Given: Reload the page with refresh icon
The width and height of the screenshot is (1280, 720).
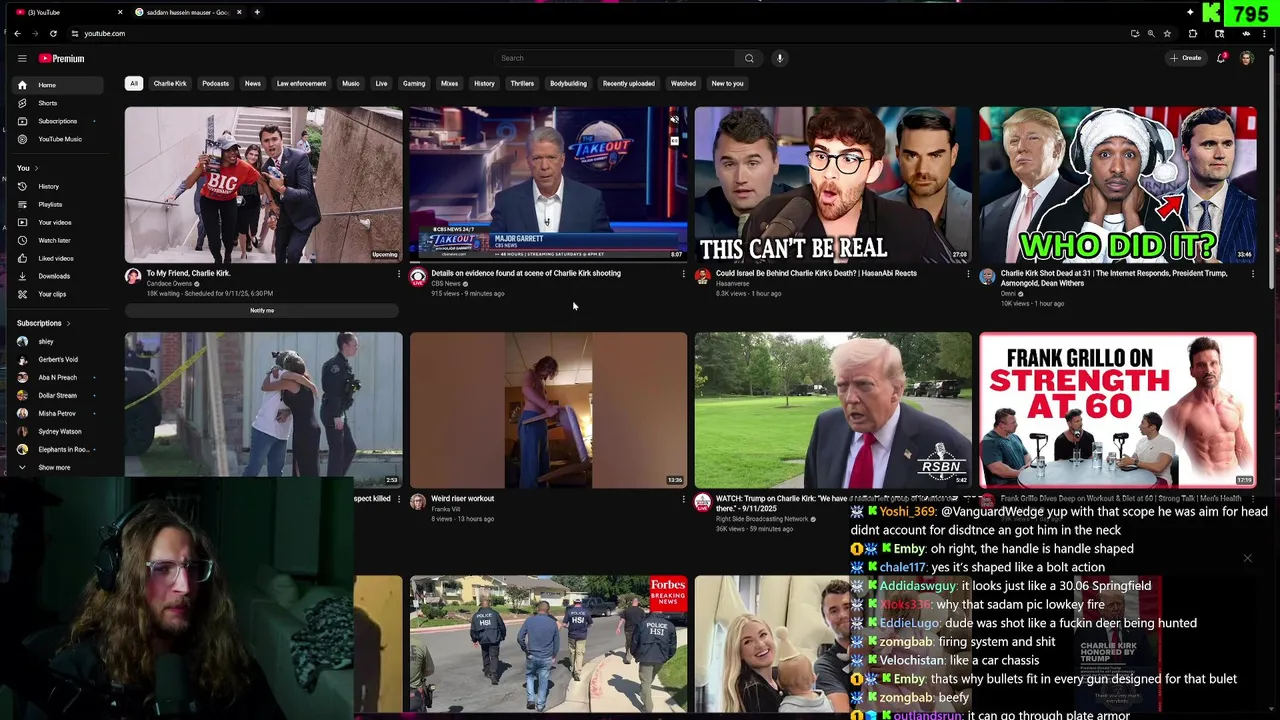Looking at the screenshot, I should 53,33.
